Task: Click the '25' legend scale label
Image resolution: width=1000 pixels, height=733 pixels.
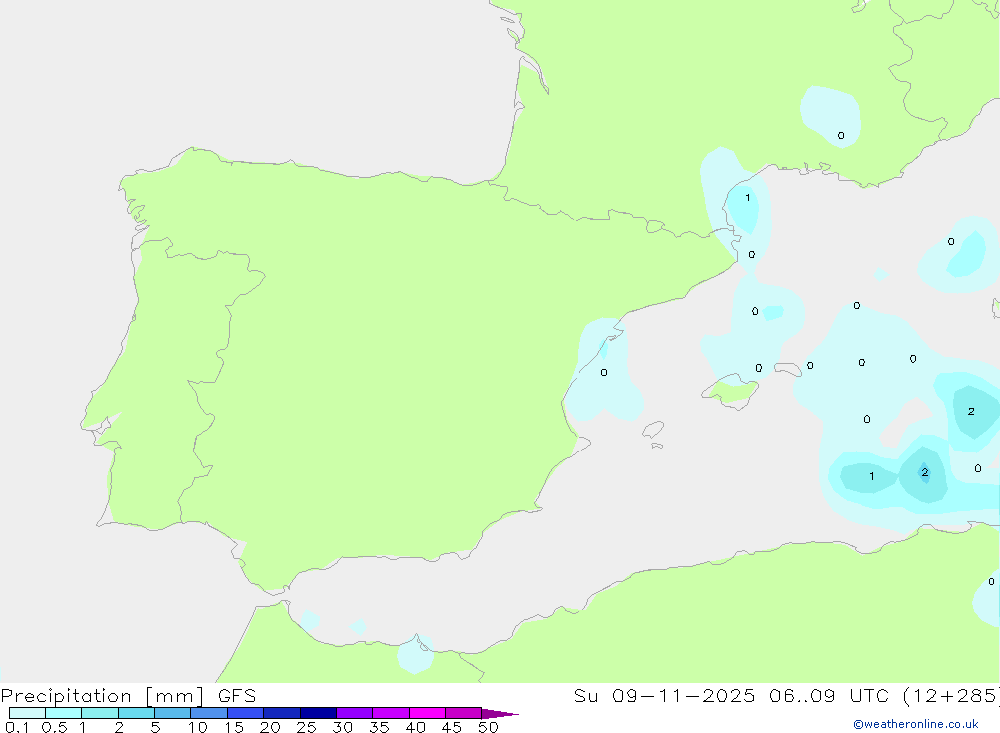Action: [306, 727]
